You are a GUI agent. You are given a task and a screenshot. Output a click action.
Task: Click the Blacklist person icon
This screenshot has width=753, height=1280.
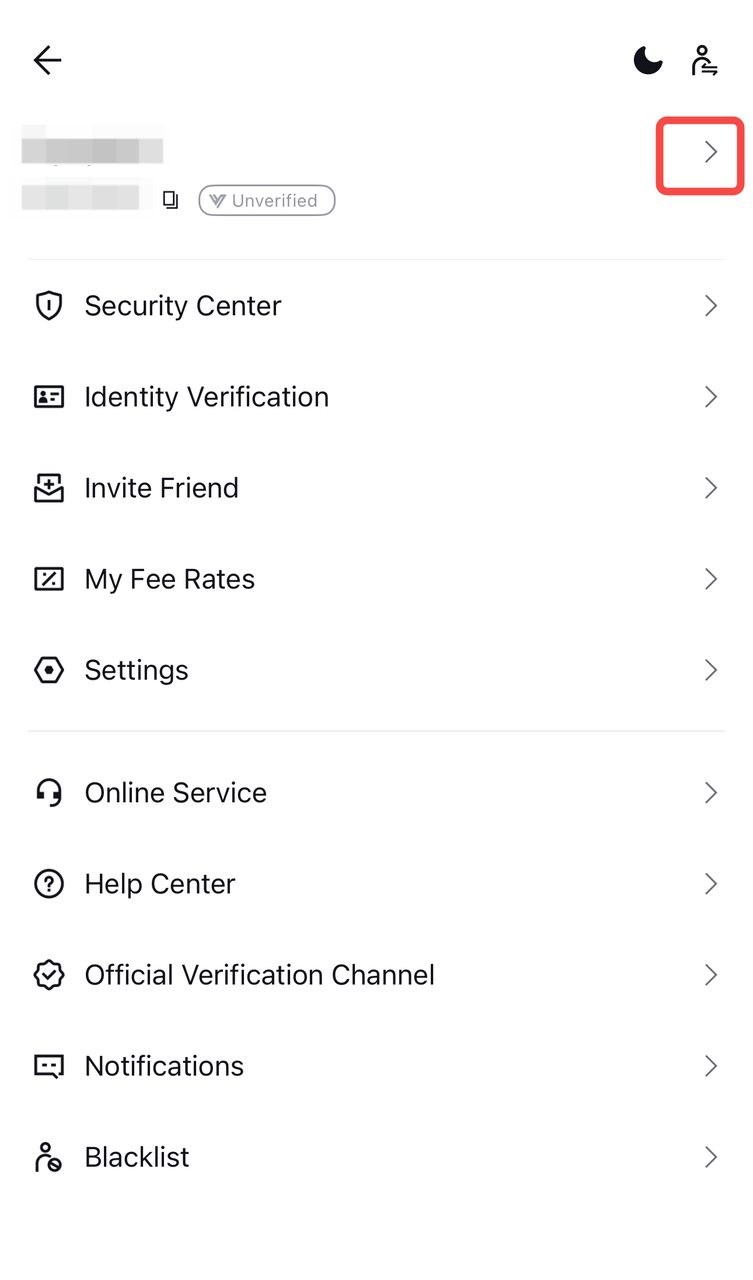point(48,1157)
